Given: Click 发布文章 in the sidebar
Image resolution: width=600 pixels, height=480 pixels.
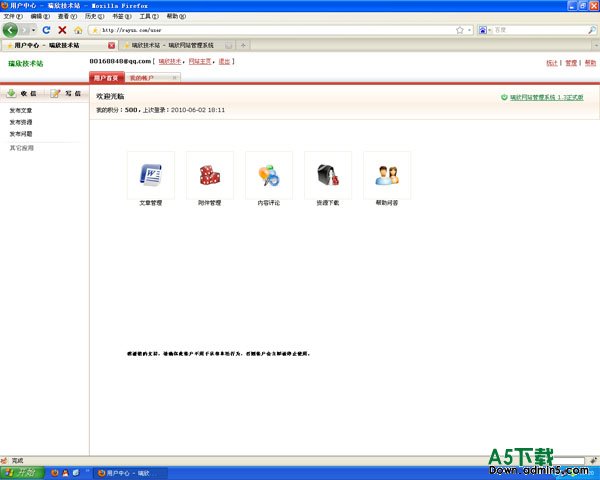Looking at the screenshot, I should [x=21, y=111].
